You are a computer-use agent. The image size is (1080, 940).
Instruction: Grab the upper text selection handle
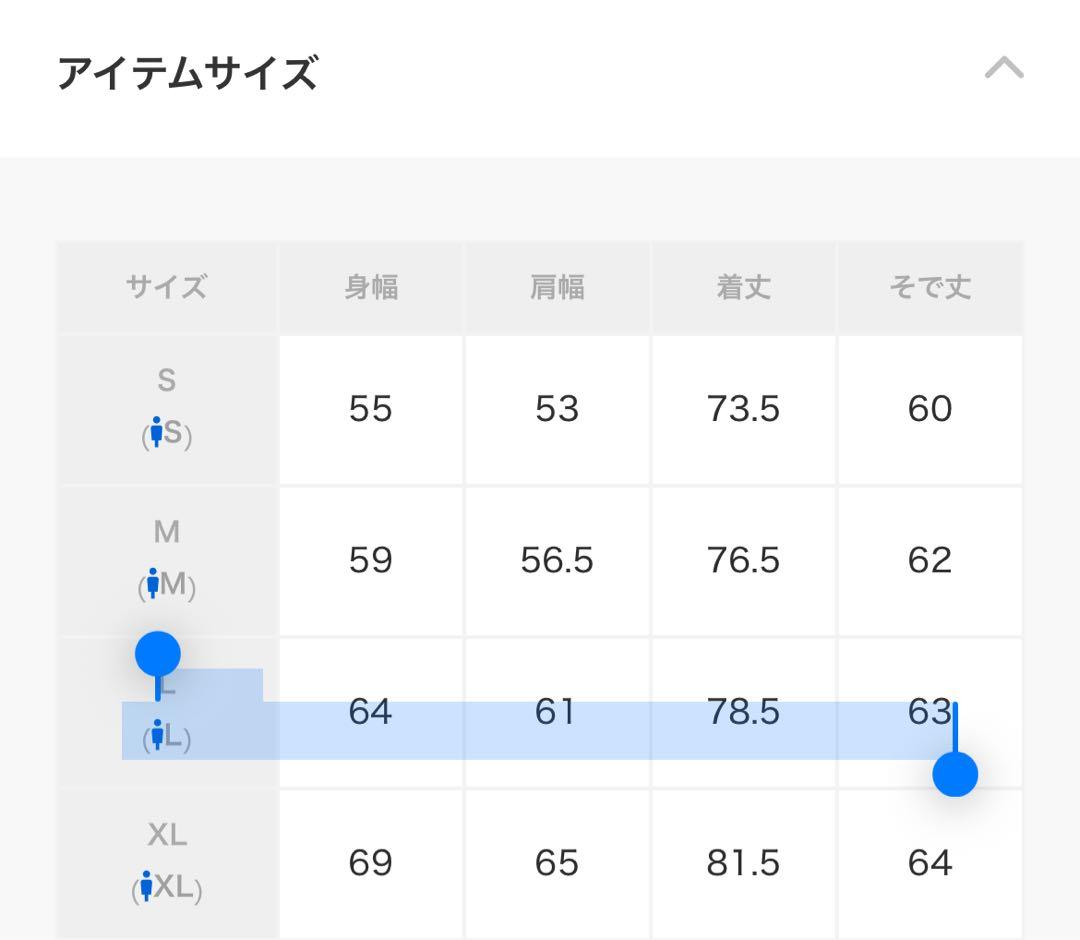click(x=158, y=655)
